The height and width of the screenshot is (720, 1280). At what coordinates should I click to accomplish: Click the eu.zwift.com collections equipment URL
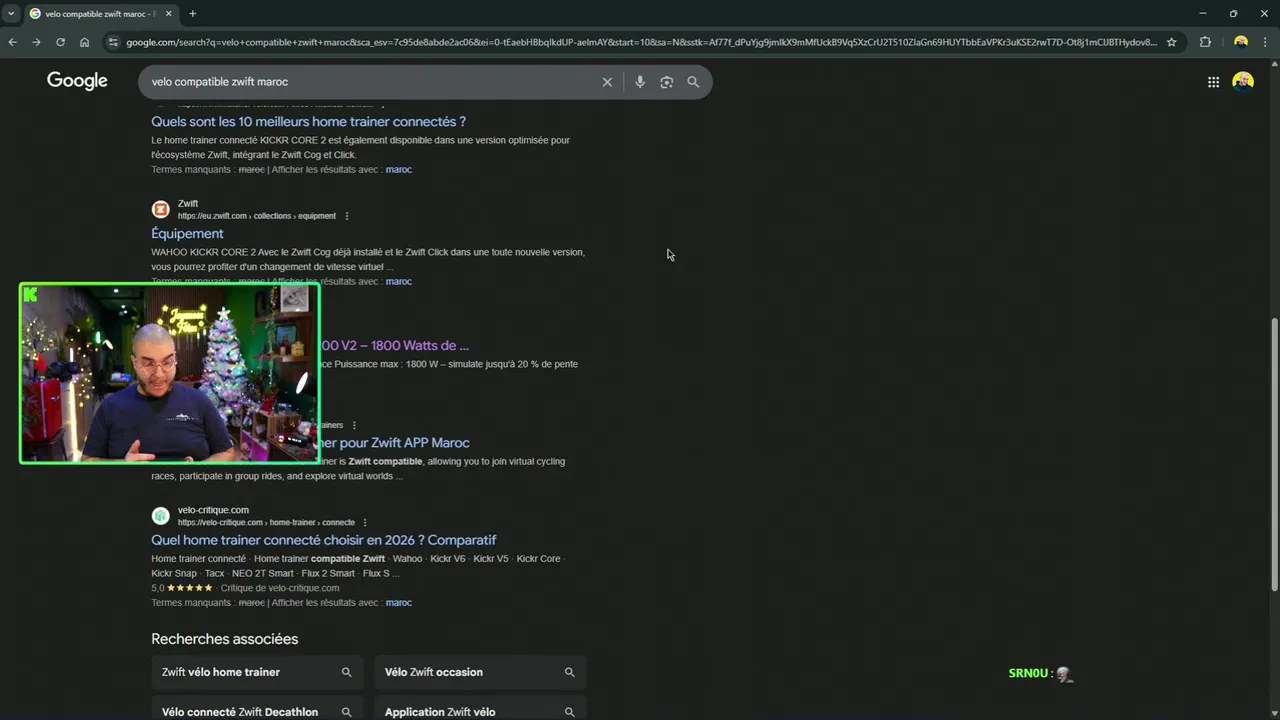257,216
